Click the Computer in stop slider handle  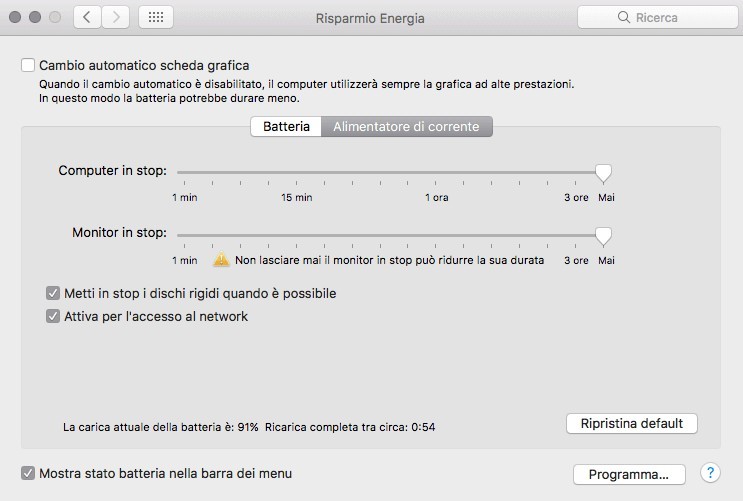[603, 173]
